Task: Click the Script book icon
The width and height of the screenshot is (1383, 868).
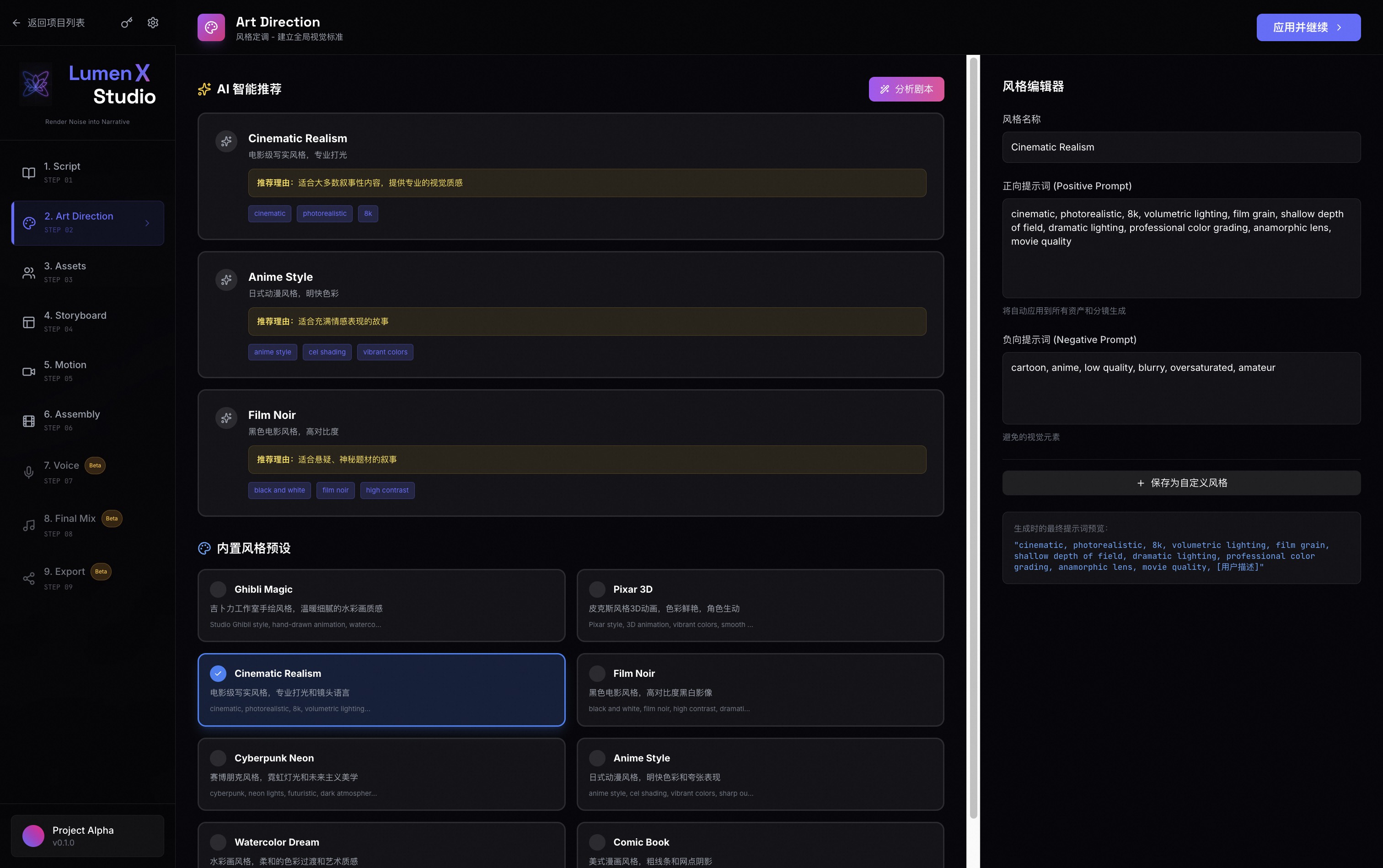Action: 29,173
